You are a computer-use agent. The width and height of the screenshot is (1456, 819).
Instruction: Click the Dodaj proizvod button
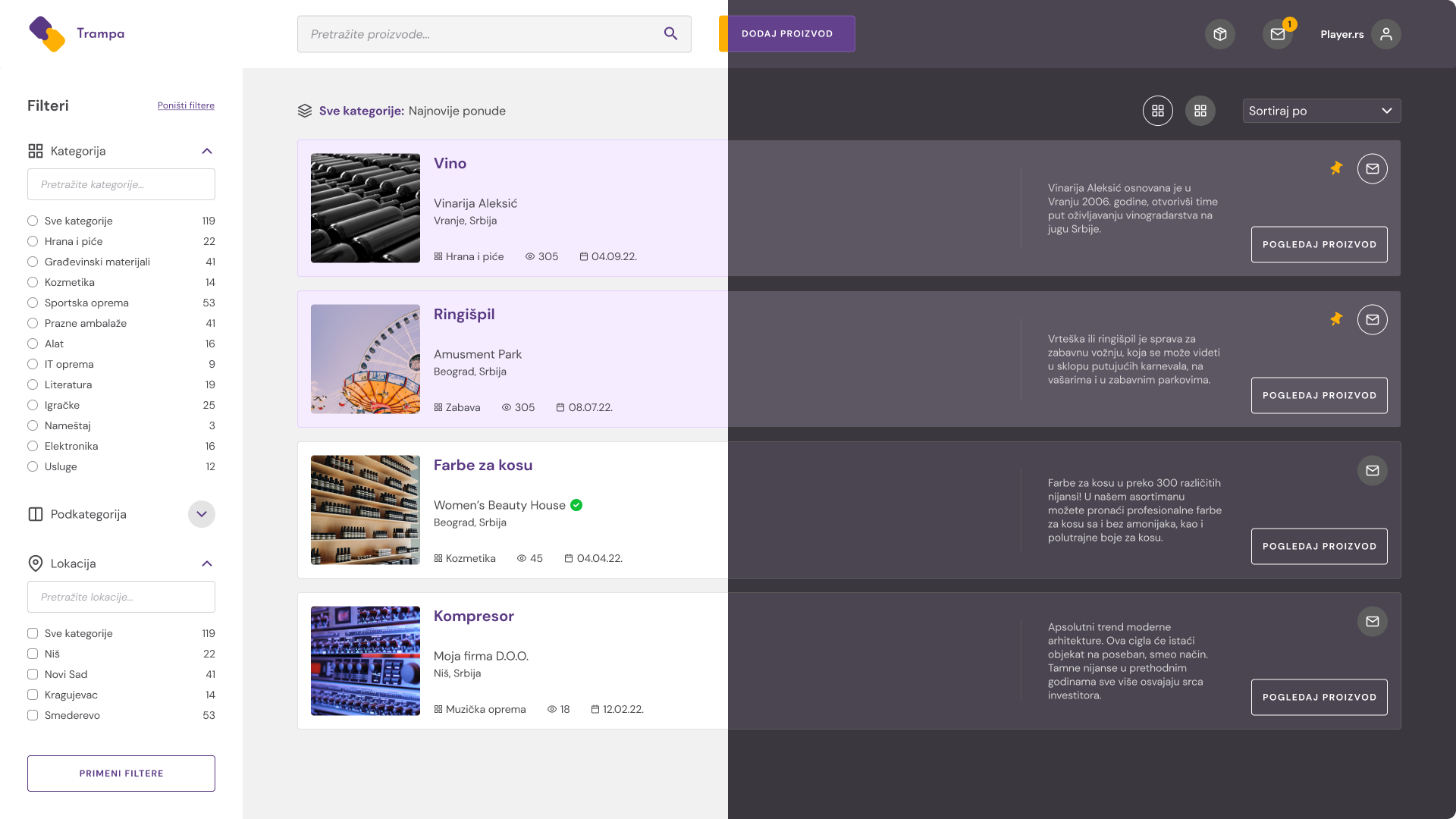(x=787, y=34)
